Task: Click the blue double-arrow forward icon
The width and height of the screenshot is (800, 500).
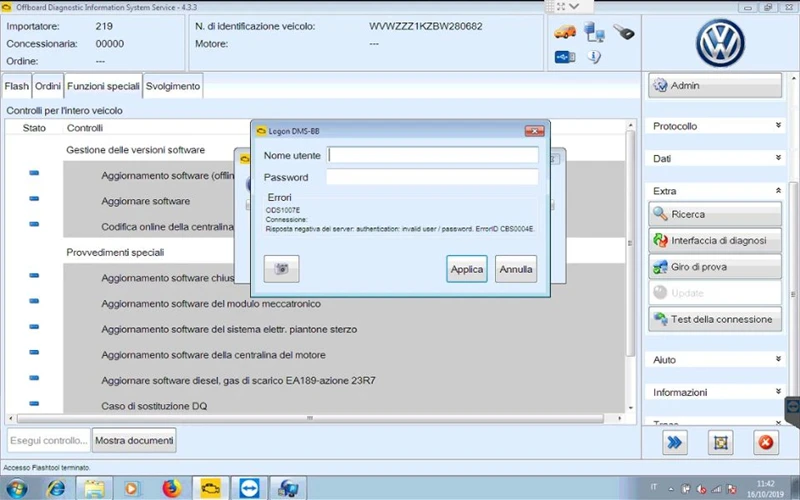Action: point(674,442)
